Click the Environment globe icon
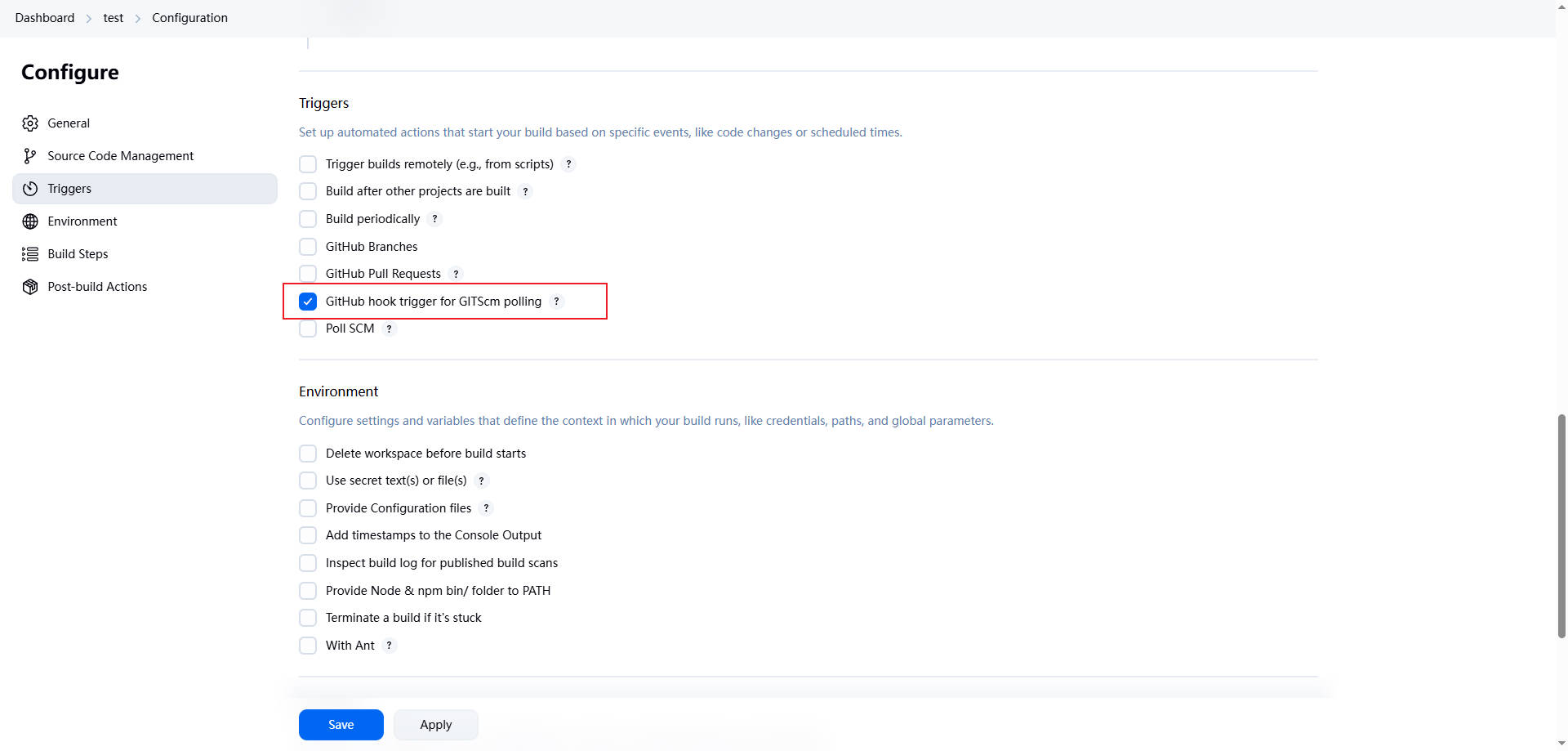Viewport: 1568px width, 751px height. pyautogui.click(x=30, y=221)
